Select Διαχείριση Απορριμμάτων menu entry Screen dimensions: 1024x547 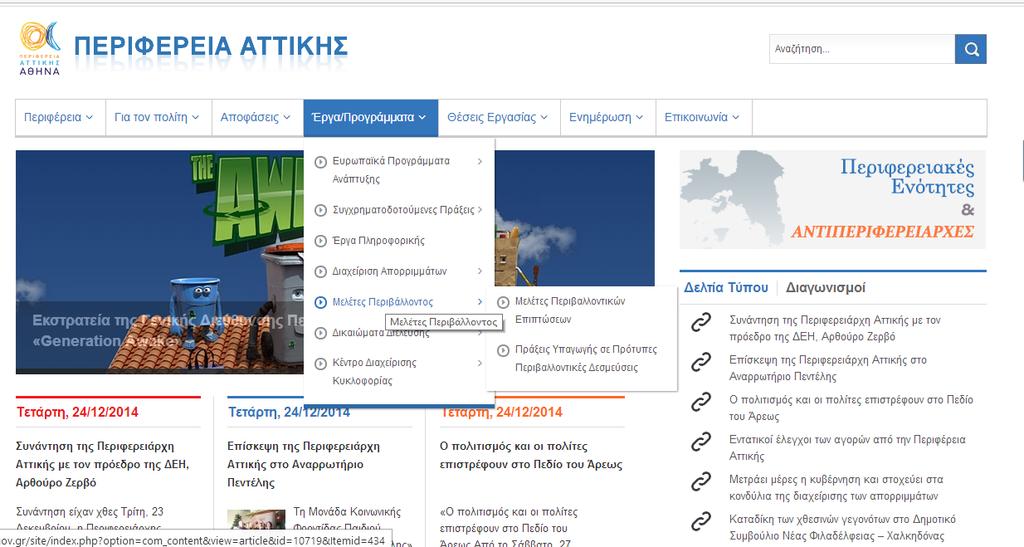(x=389, y=272)
